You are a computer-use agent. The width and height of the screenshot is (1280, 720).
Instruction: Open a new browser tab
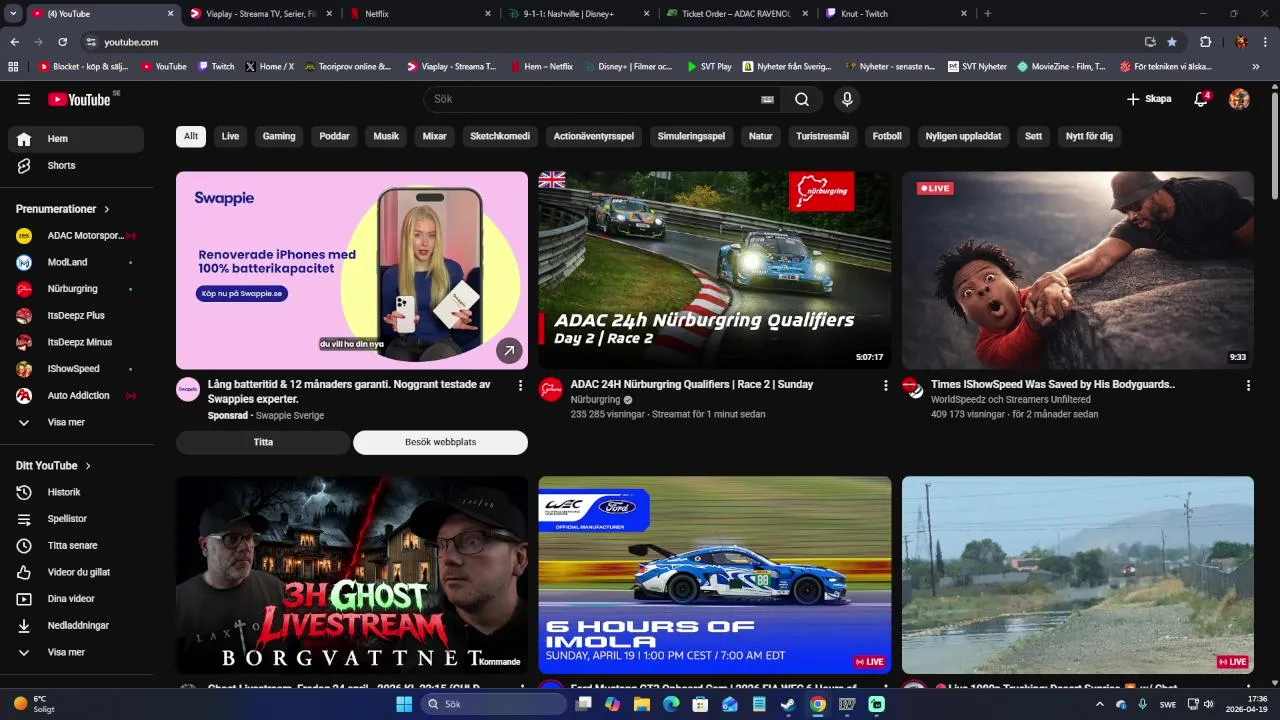point(988,14)
